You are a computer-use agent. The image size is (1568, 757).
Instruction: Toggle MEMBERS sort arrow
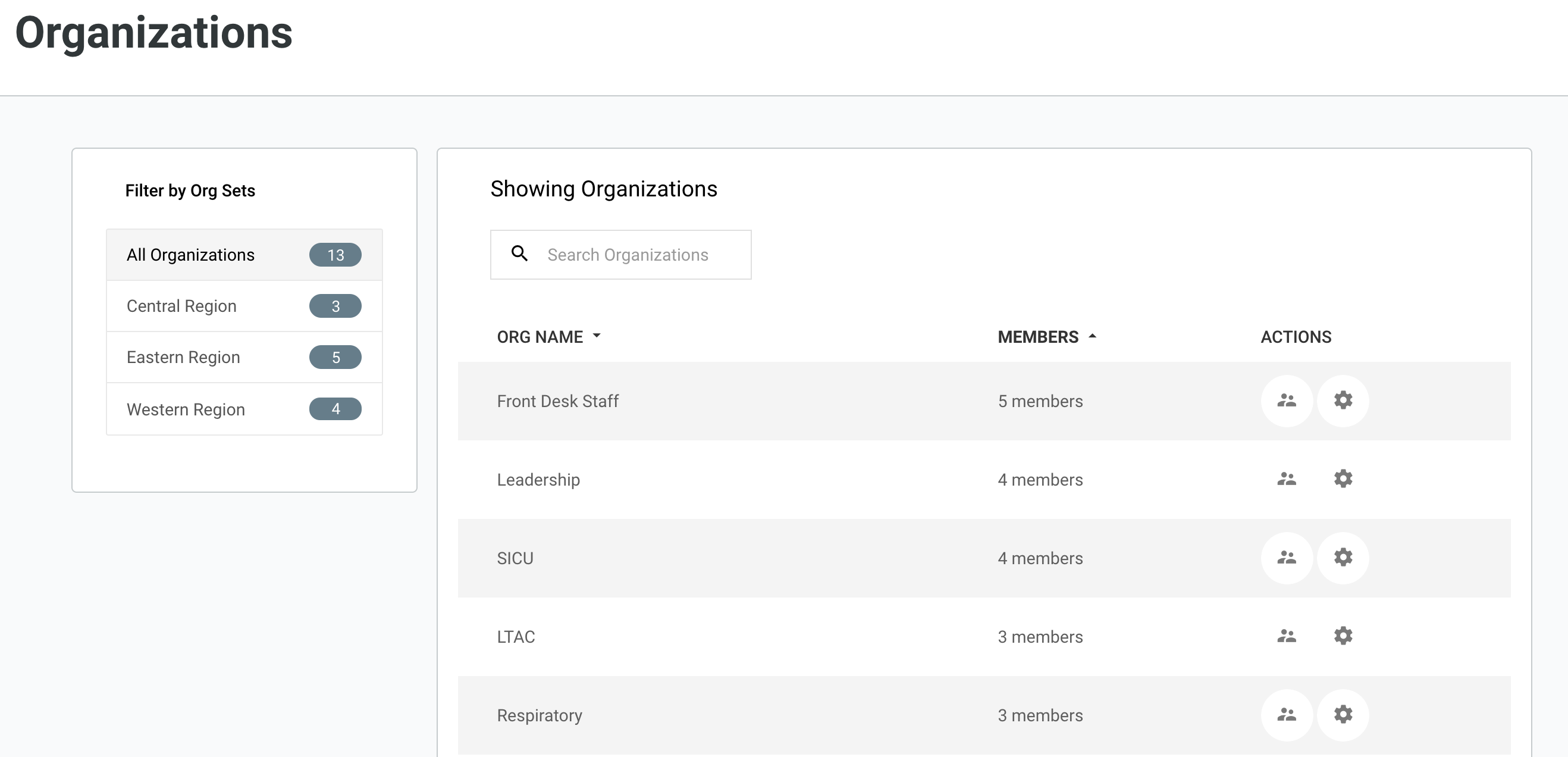(x=1092, y=336)
